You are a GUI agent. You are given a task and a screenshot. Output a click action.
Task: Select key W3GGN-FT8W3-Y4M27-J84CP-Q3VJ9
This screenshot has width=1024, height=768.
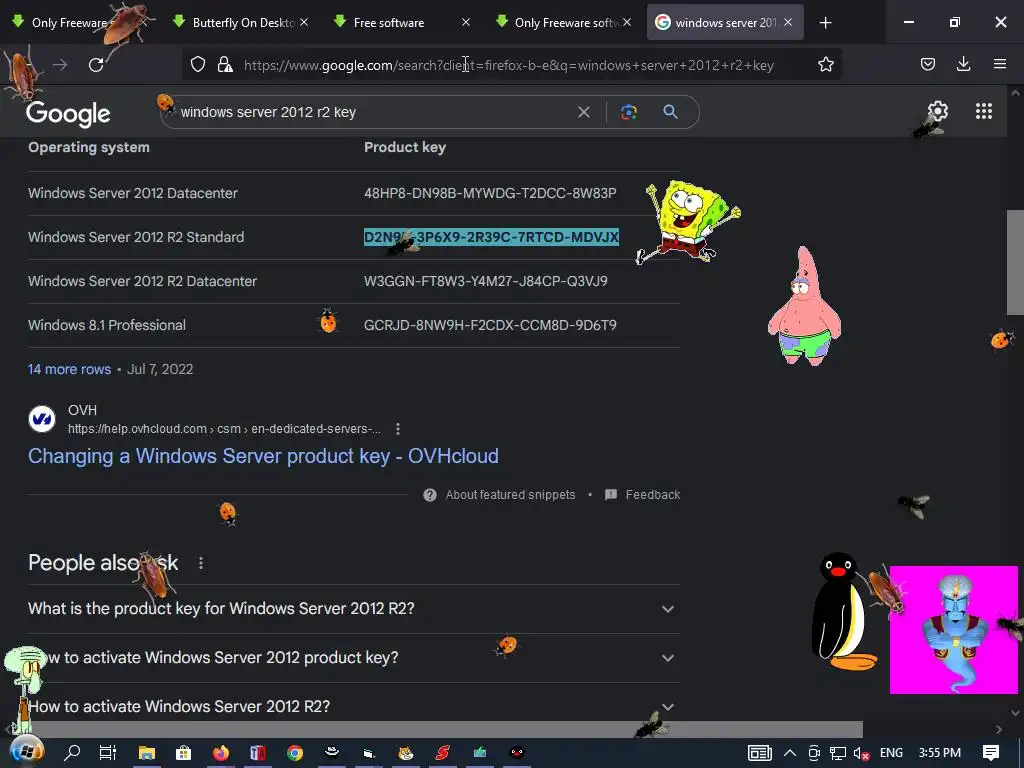point(485,281)
